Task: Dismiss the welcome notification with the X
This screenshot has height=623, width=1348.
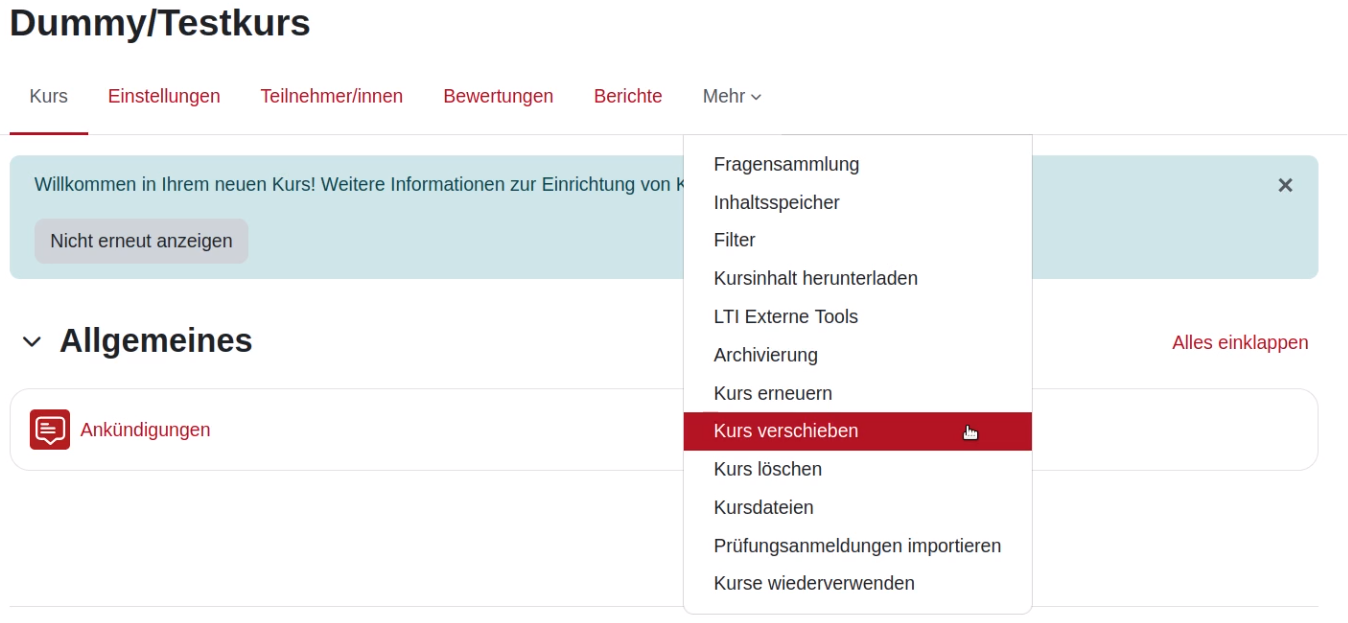Action: click(x=1288, y=186)
